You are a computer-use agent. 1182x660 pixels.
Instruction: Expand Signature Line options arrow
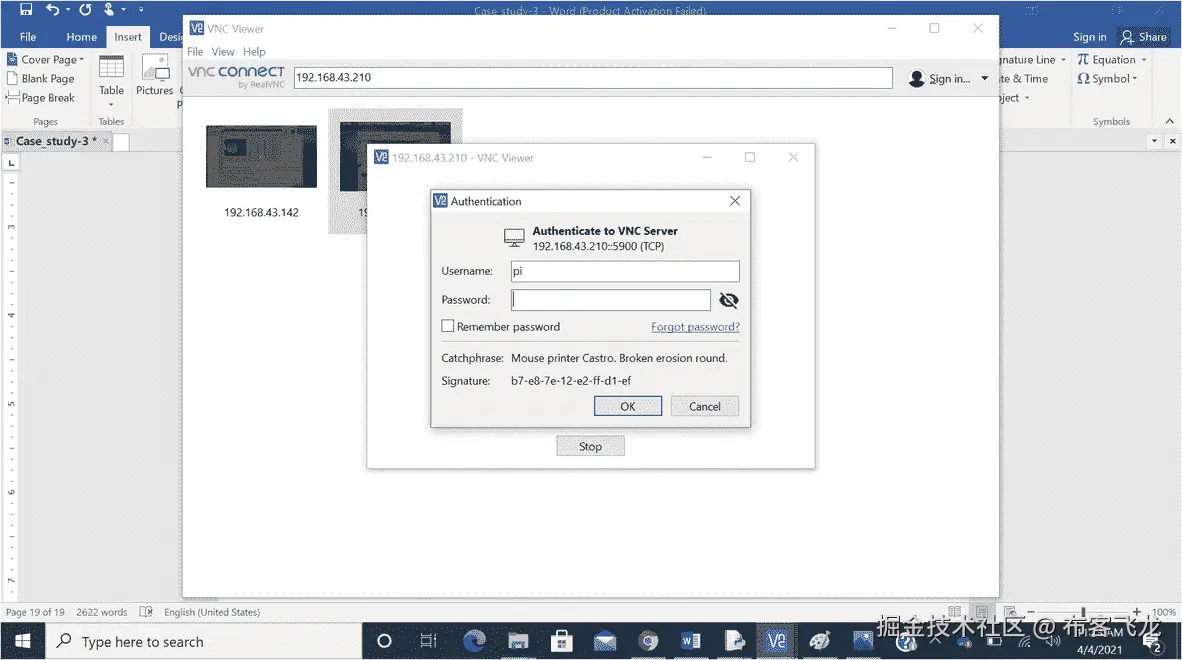[1063, 60]
